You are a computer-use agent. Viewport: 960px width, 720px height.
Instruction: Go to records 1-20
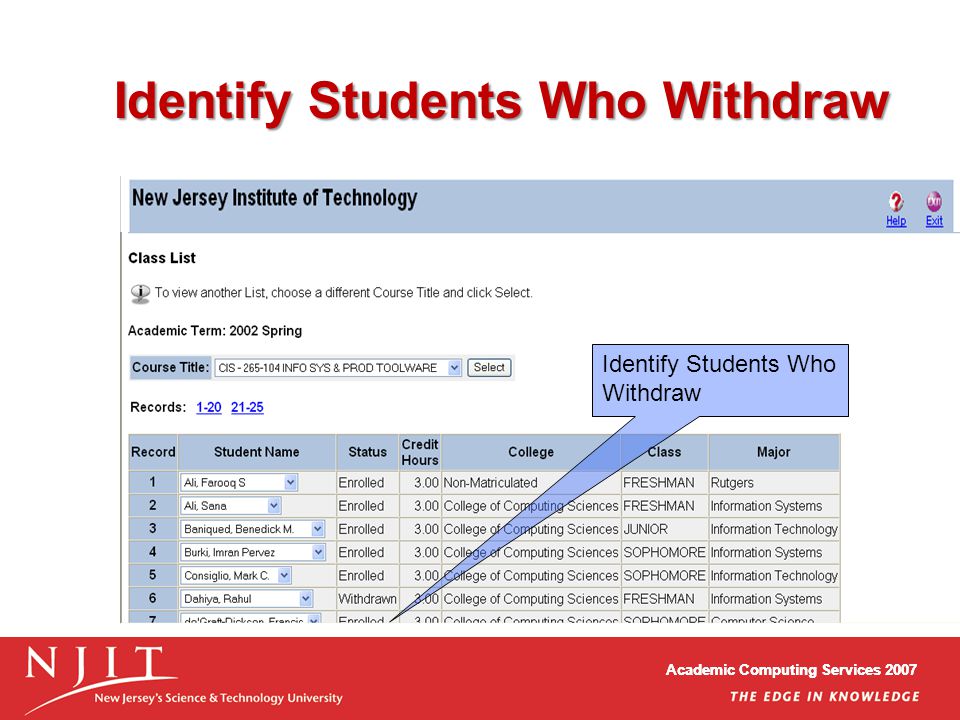tap(208, 407)
